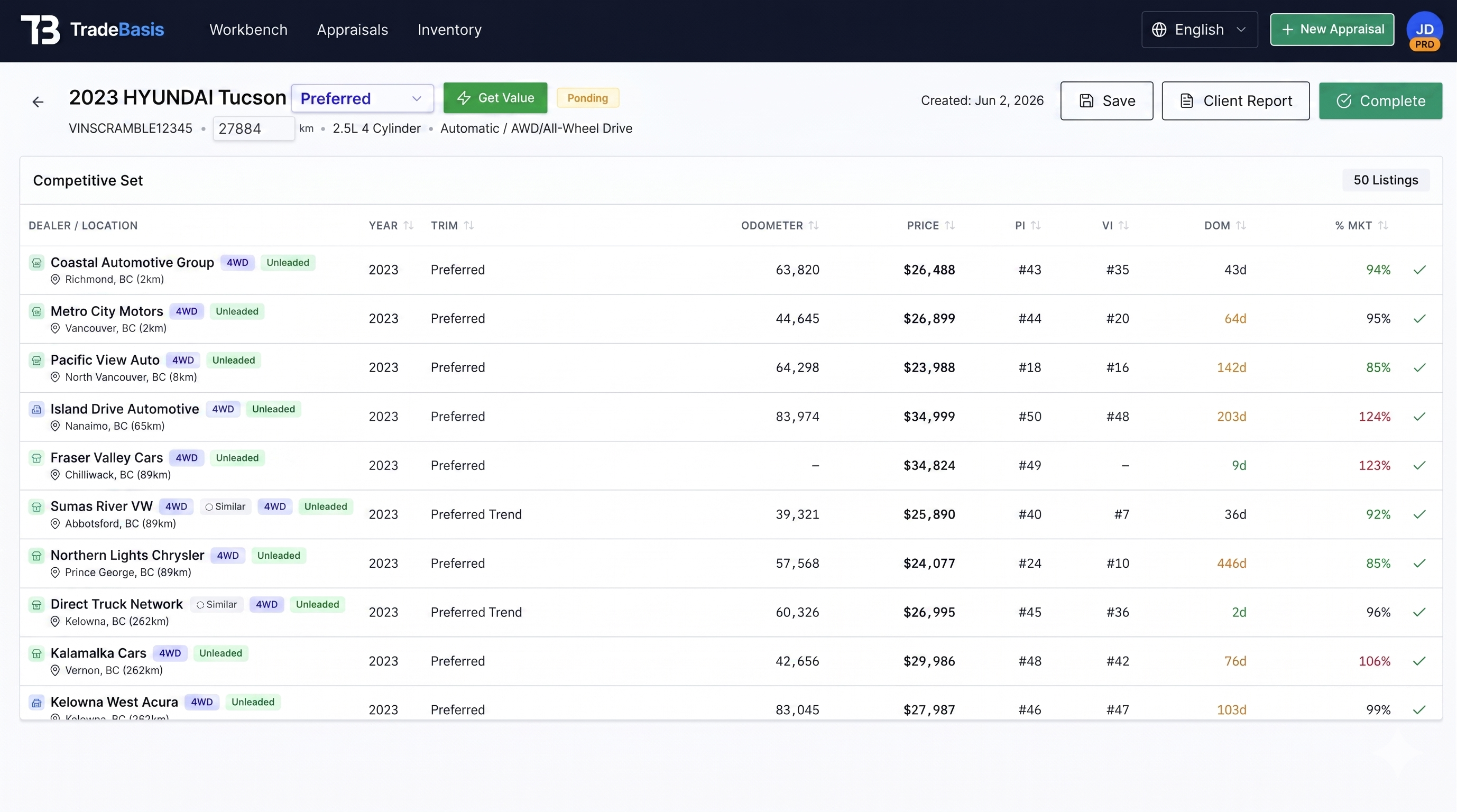
Task: Click the 63,820 odometer value
Action: (x=798, y=270)
